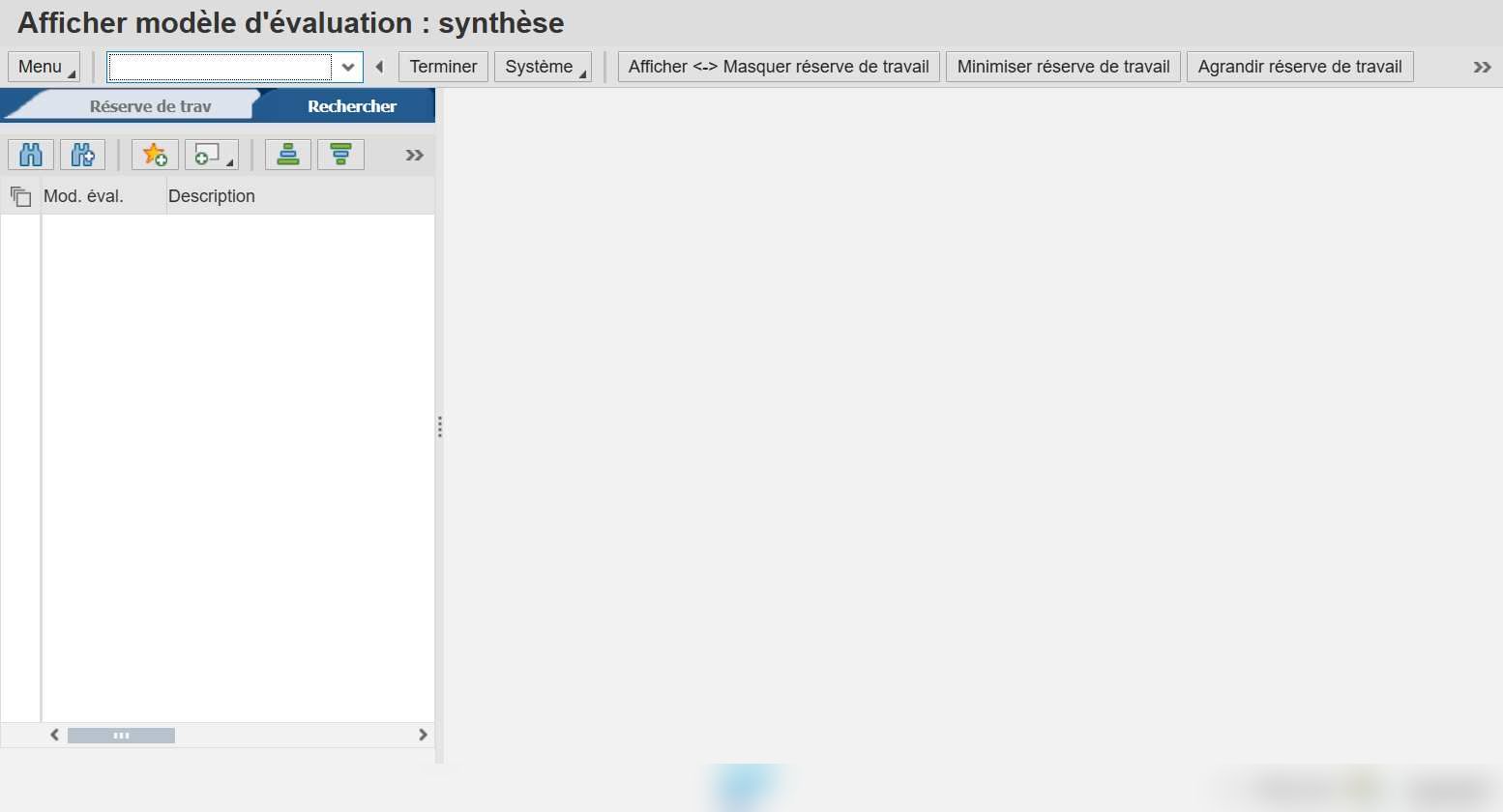Click the star add-to-favorites icon

pos(155,155)
